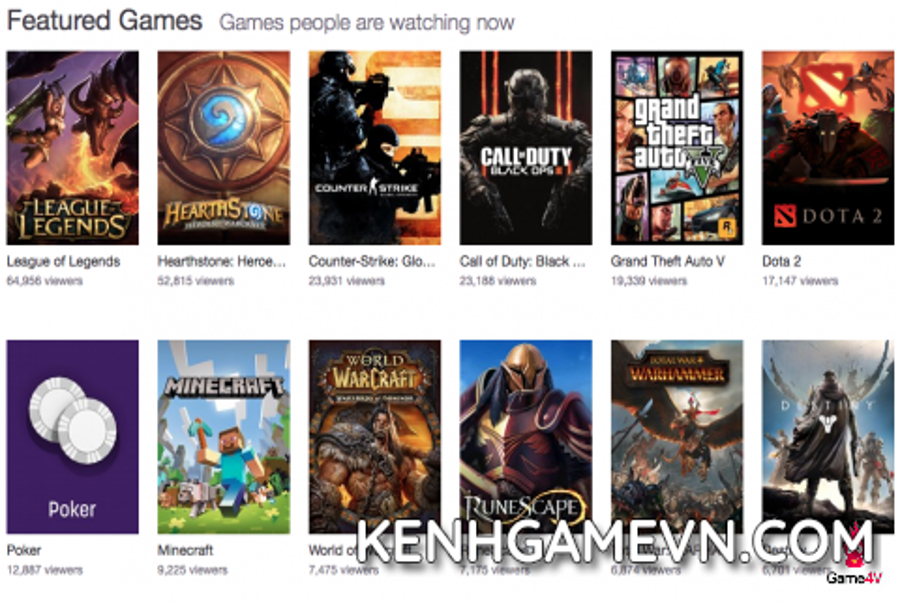The width and height of the screenshot is (900, 603).
Task: Open the Minecraft cover thumbnail
Action: pos(224,437)
